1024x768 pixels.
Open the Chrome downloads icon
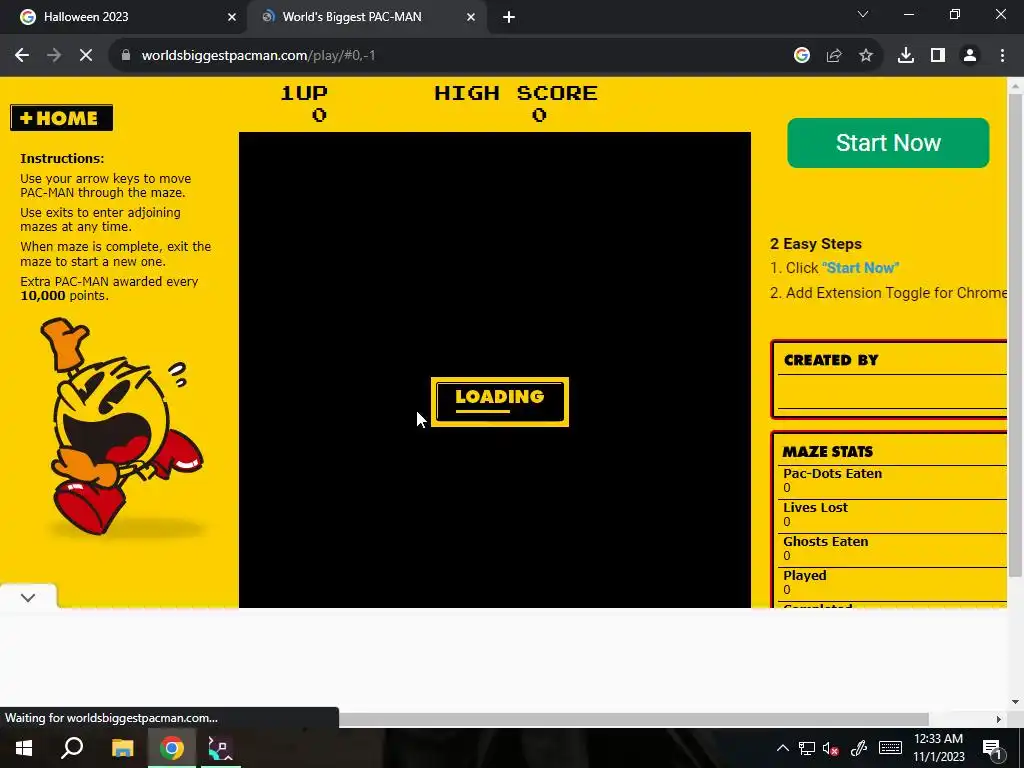(906, 56)
